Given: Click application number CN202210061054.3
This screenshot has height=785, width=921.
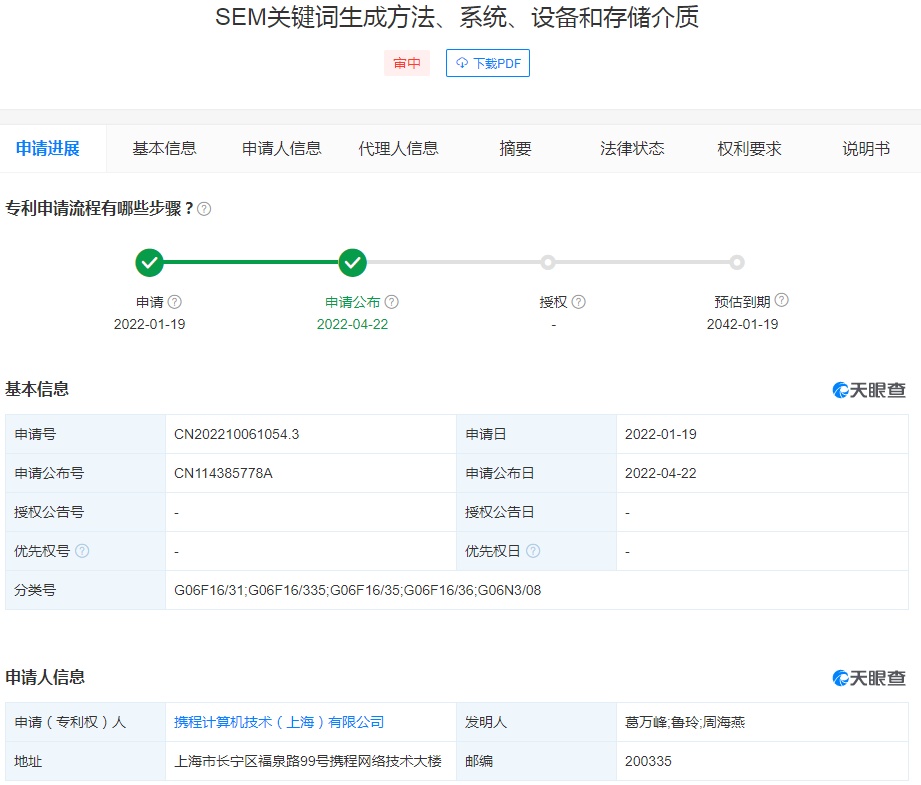Looking at the screenshot, I should 236,434.
